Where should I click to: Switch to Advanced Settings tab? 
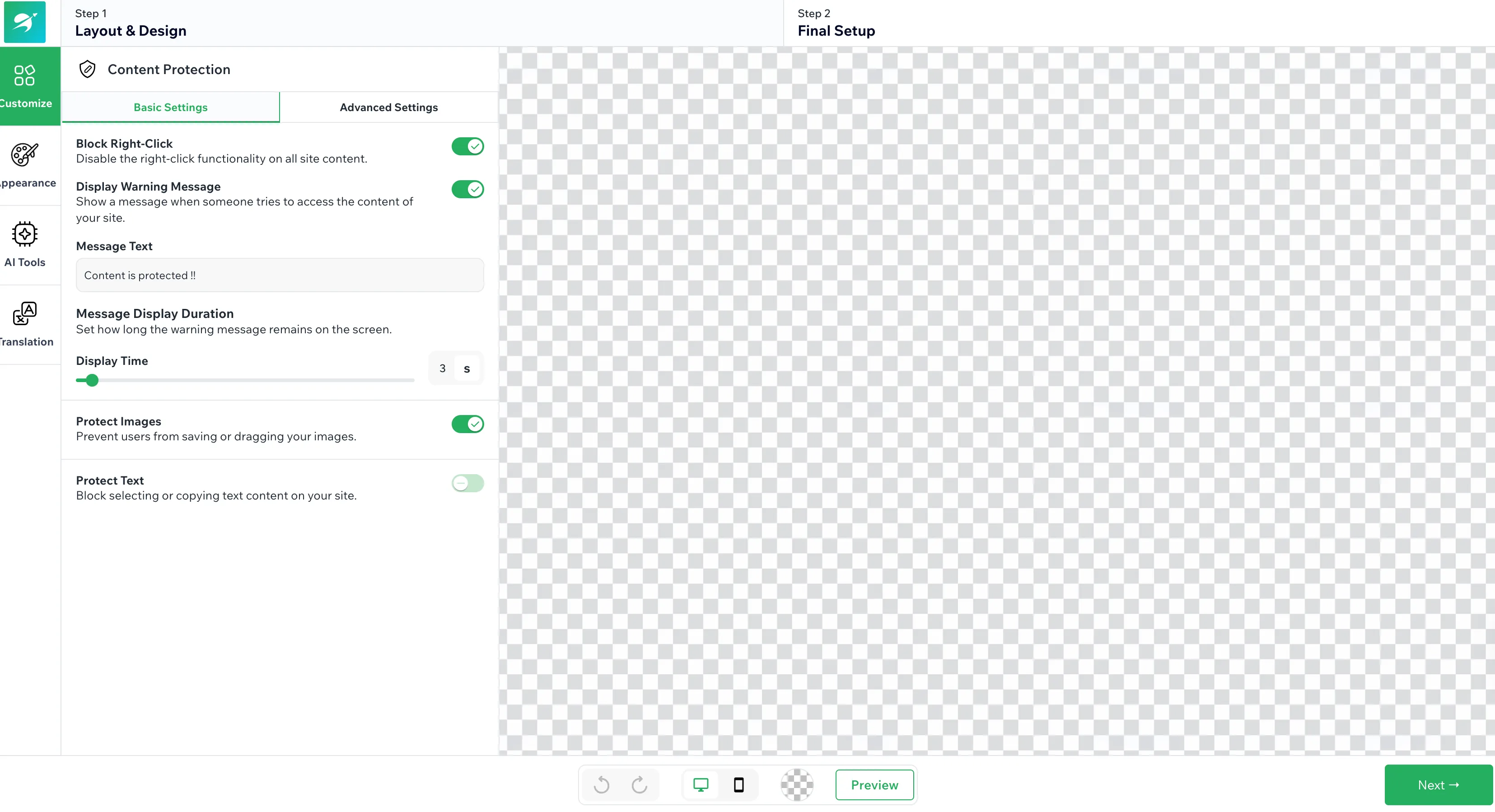(x=388, y=107)
